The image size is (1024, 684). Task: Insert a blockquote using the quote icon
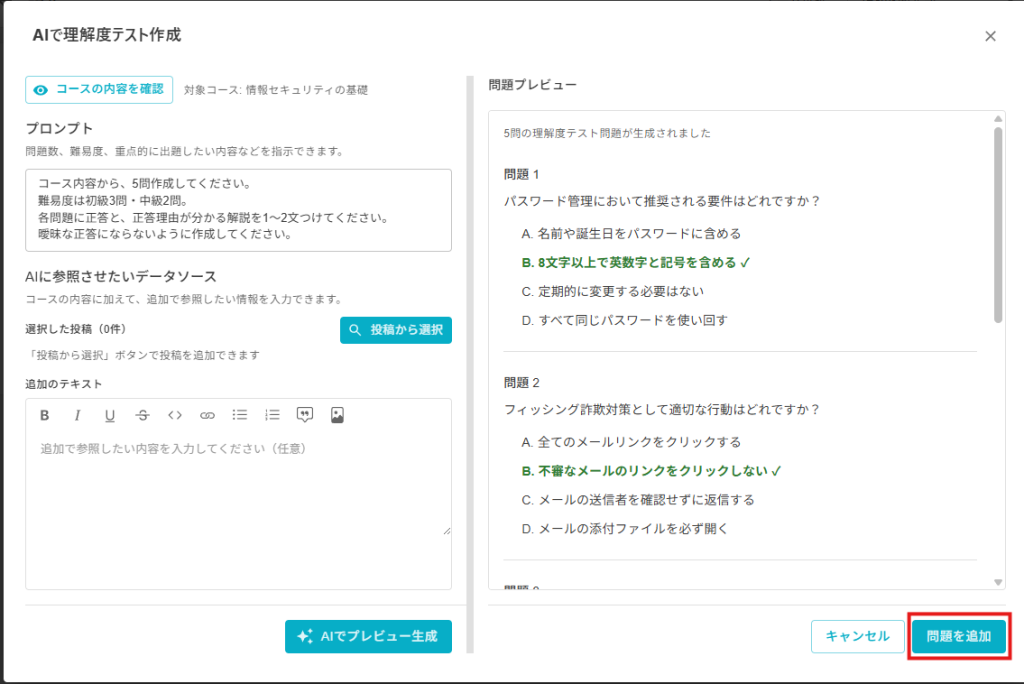(x=305, y=415)
